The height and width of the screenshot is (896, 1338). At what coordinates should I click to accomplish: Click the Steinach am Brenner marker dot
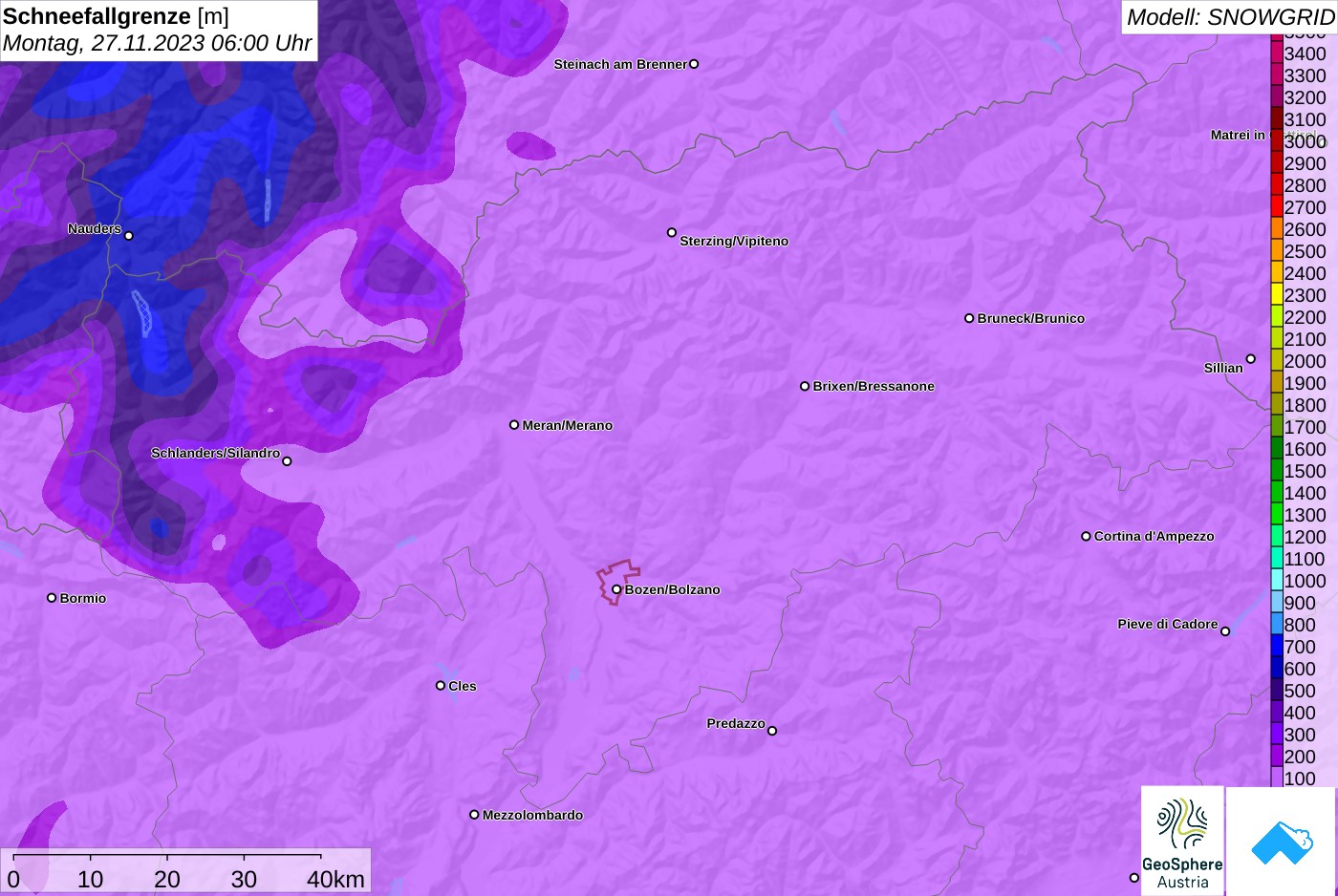(x=694, y=64)
